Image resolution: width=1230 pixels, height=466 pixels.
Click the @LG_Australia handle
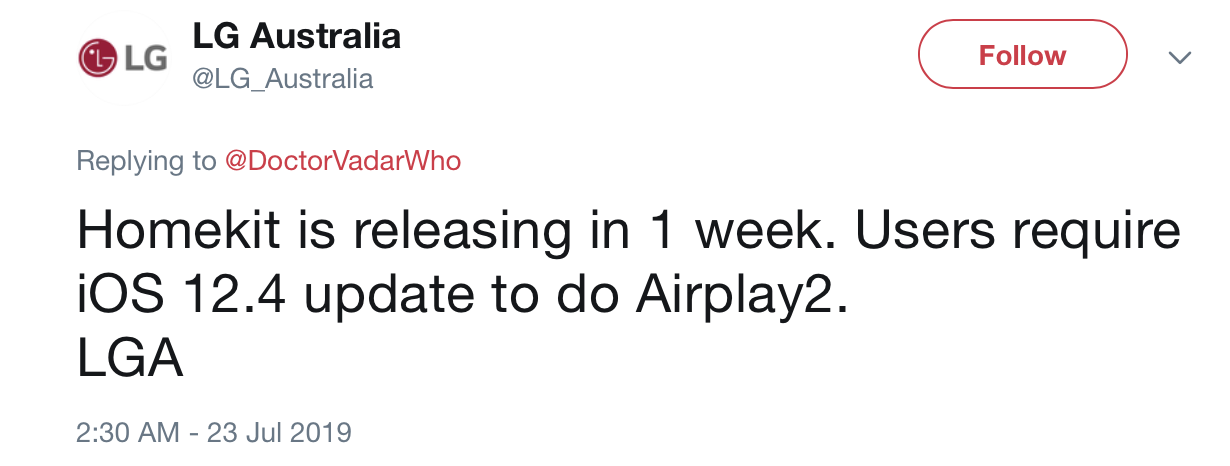click(x=282, y=79)
